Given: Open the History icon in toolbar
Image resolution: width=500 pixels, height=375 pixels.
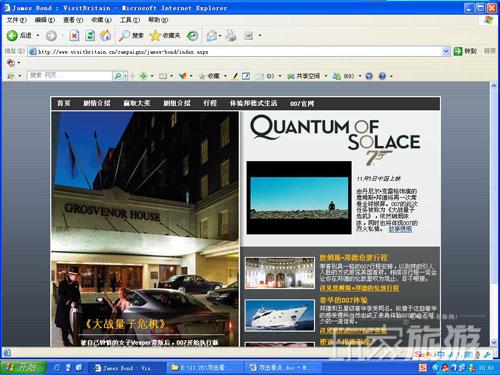Looking at the screenshot, I should click(x=192, y=36).
